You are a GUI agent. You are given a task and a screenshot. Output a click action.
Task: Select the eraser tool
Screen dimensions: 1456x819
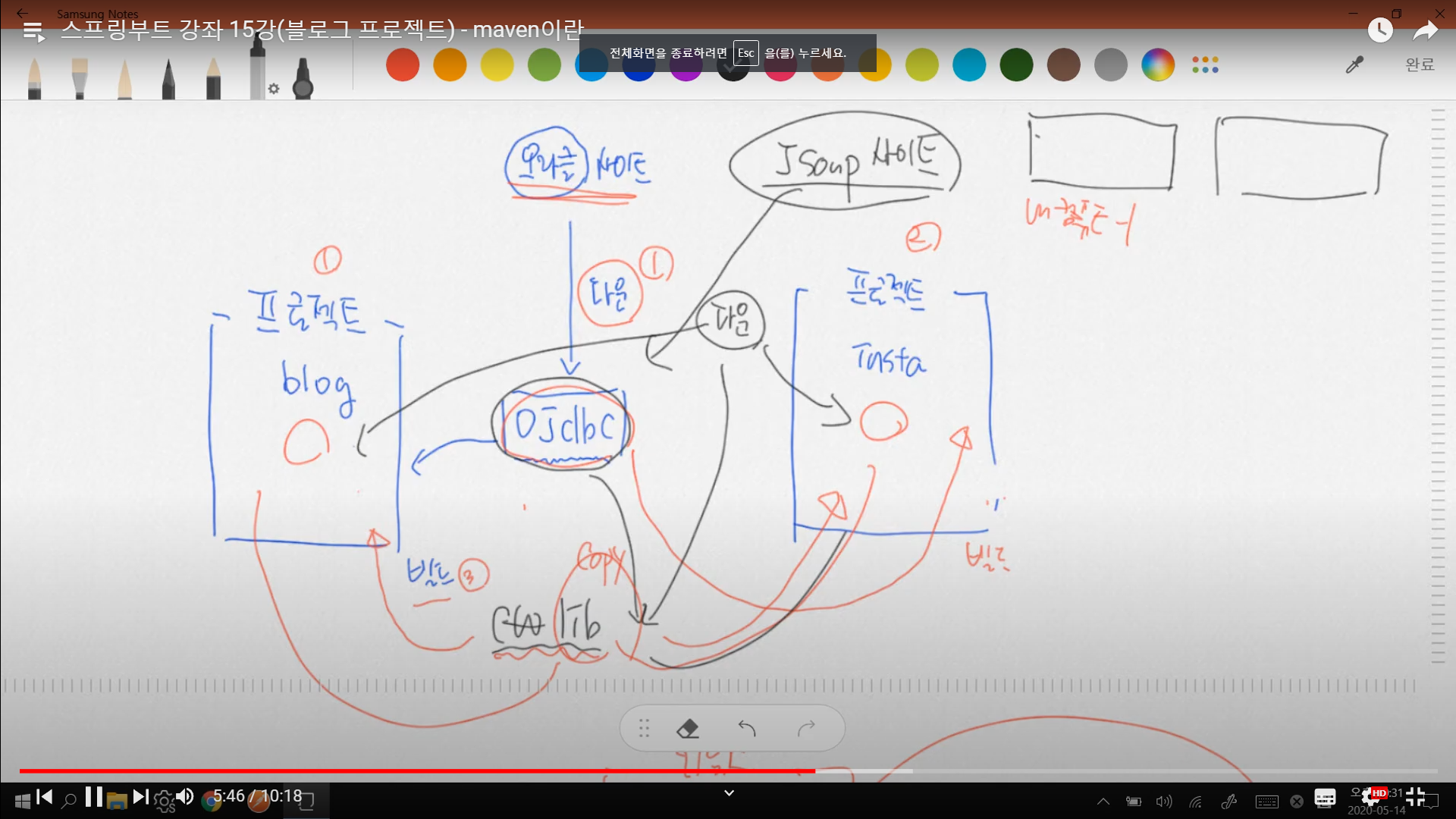687,729
